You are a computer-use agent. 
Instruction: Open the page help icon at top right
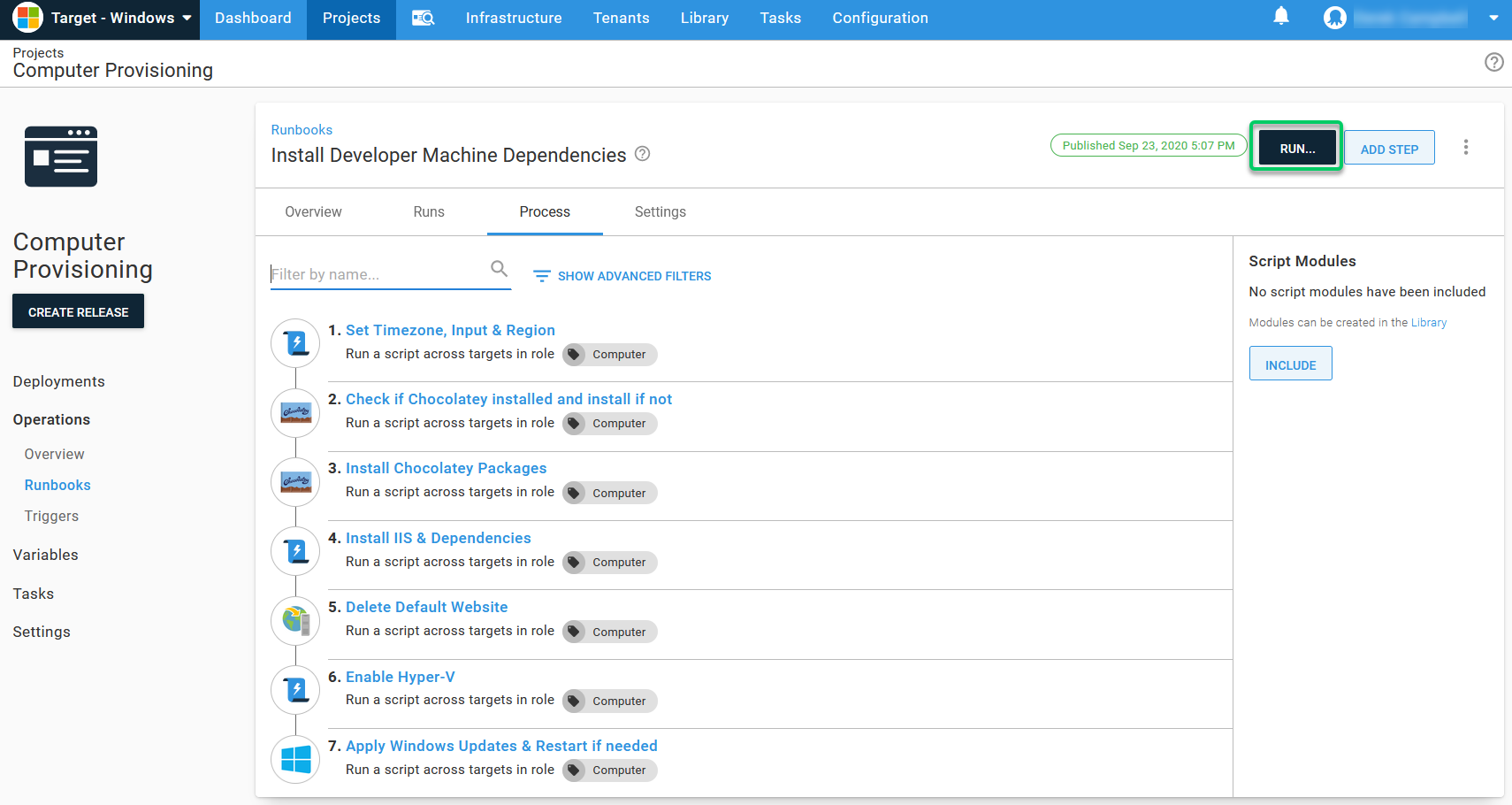point(1493,62)
